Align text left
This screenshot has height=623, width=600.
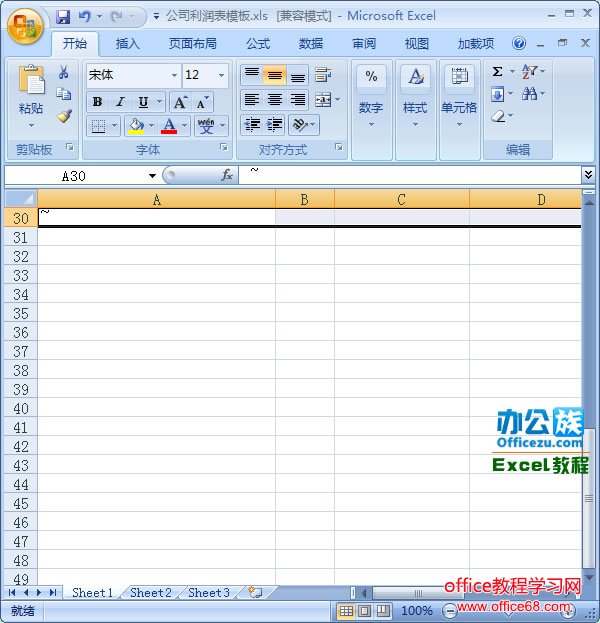click(x=252, y=99)
